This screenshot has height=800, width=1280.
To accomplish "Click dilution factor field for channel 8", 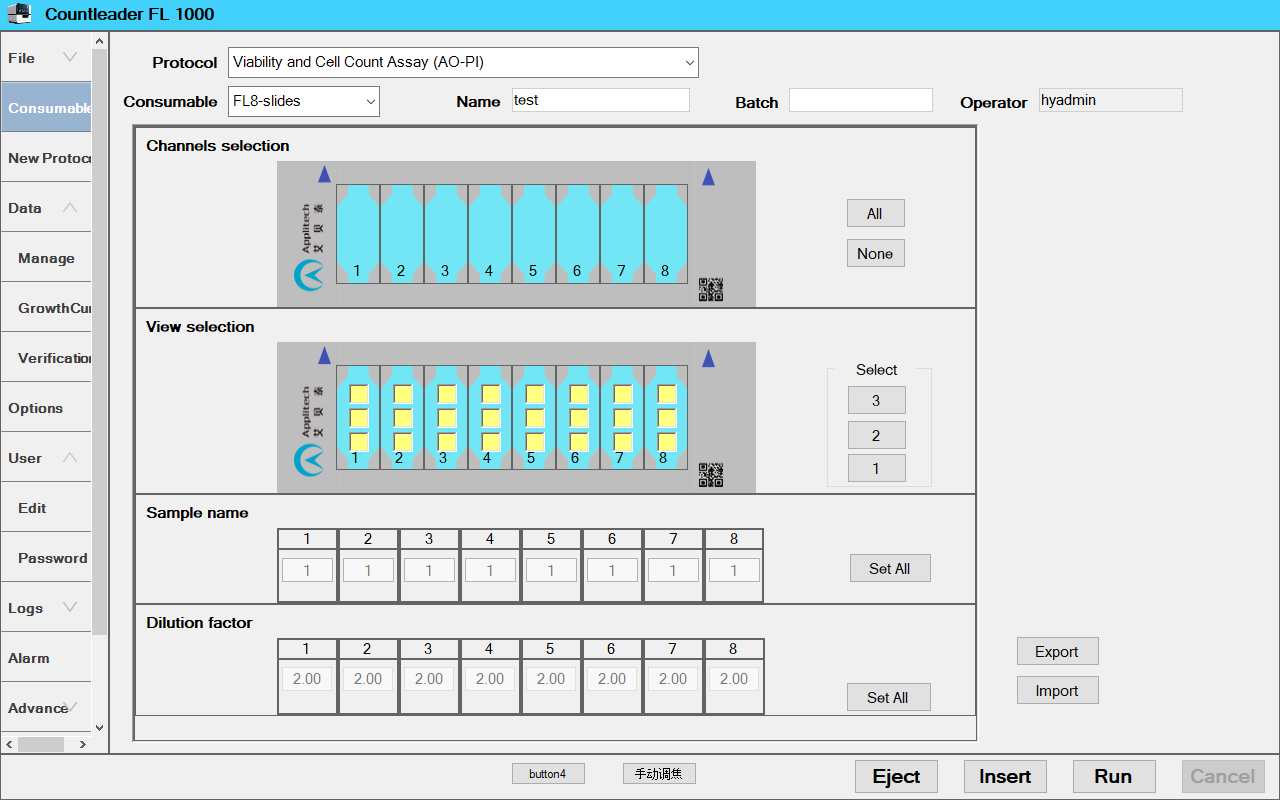I will pos(734,679).
